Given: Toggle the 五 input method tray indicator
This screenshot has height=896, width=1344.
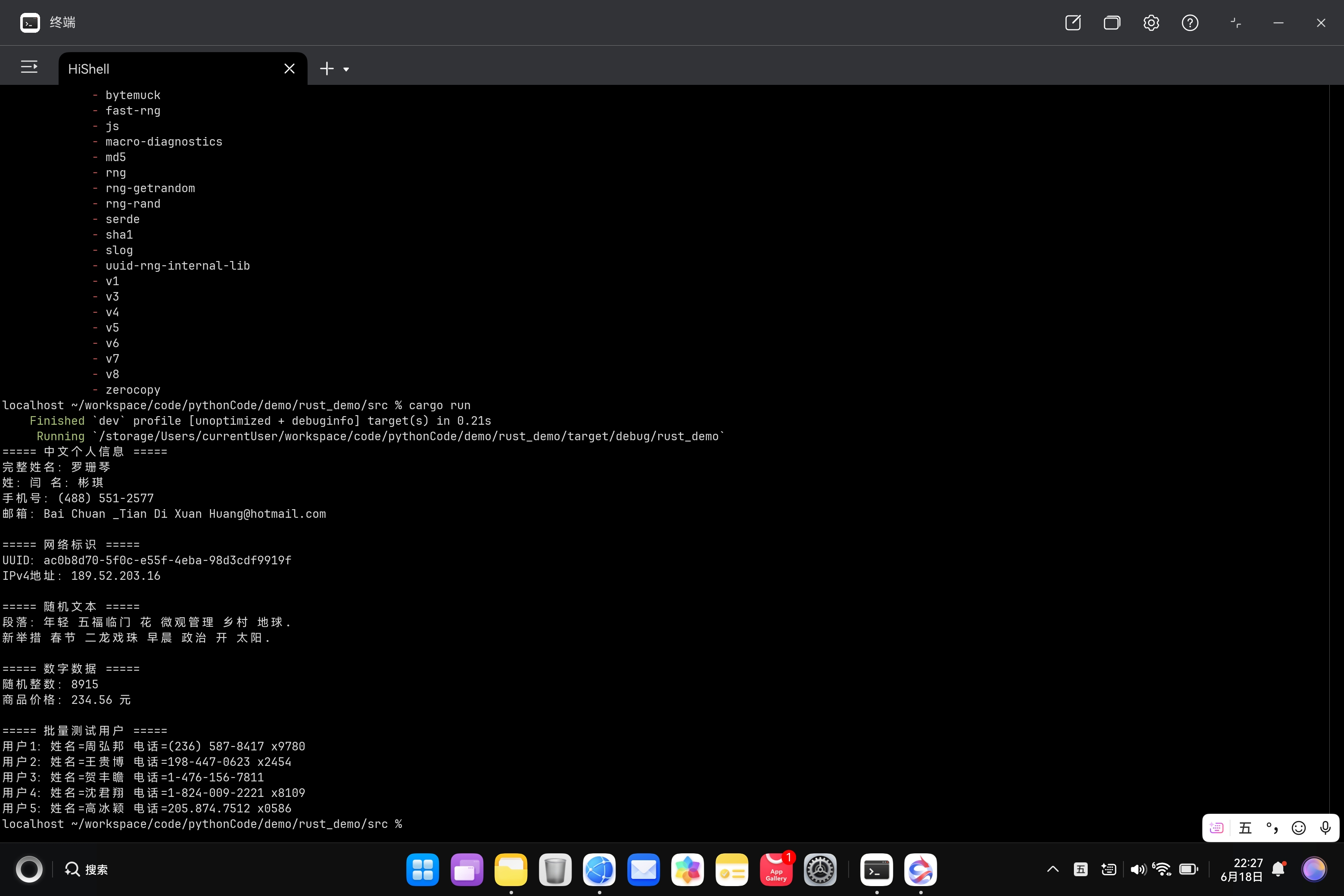Looking at the screenshot, I should 1080,869.
